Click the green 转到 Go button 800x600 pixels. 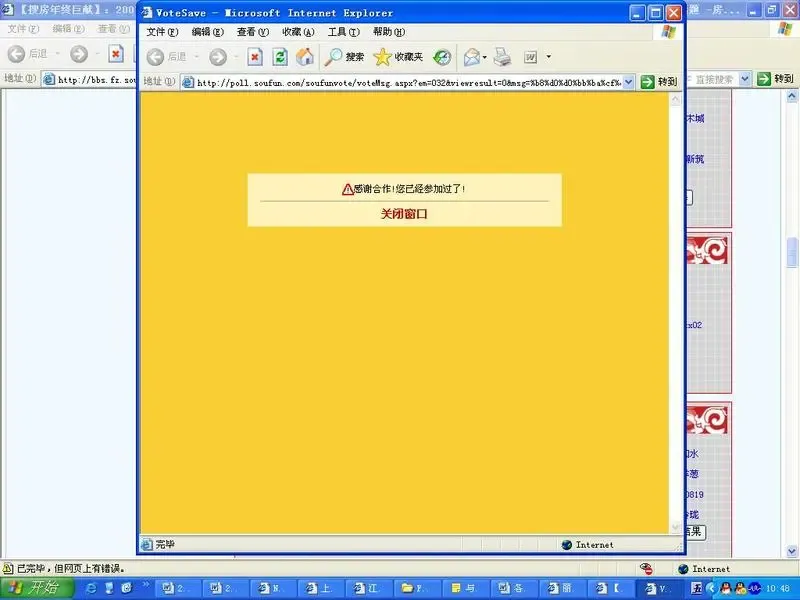pos(659,82)
